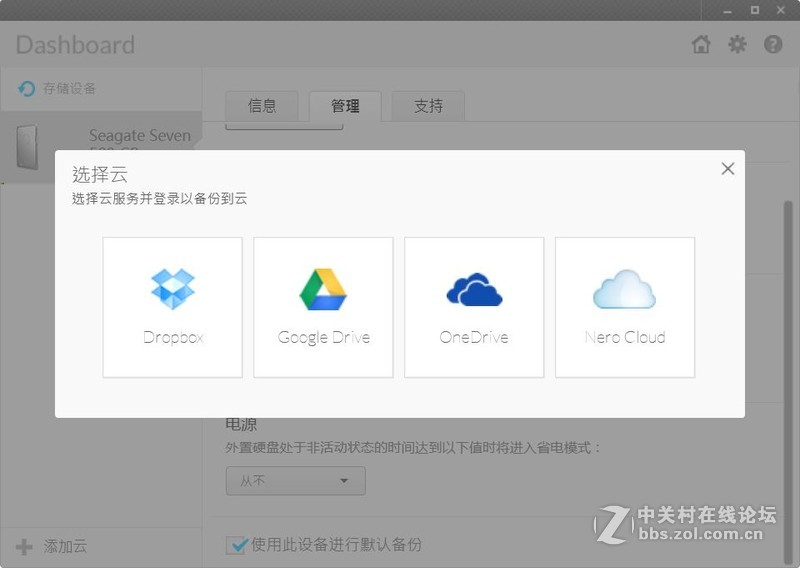
Task: Choose the OneDrive cloud service
Action: pyautogui.click(x=474, y=307)
